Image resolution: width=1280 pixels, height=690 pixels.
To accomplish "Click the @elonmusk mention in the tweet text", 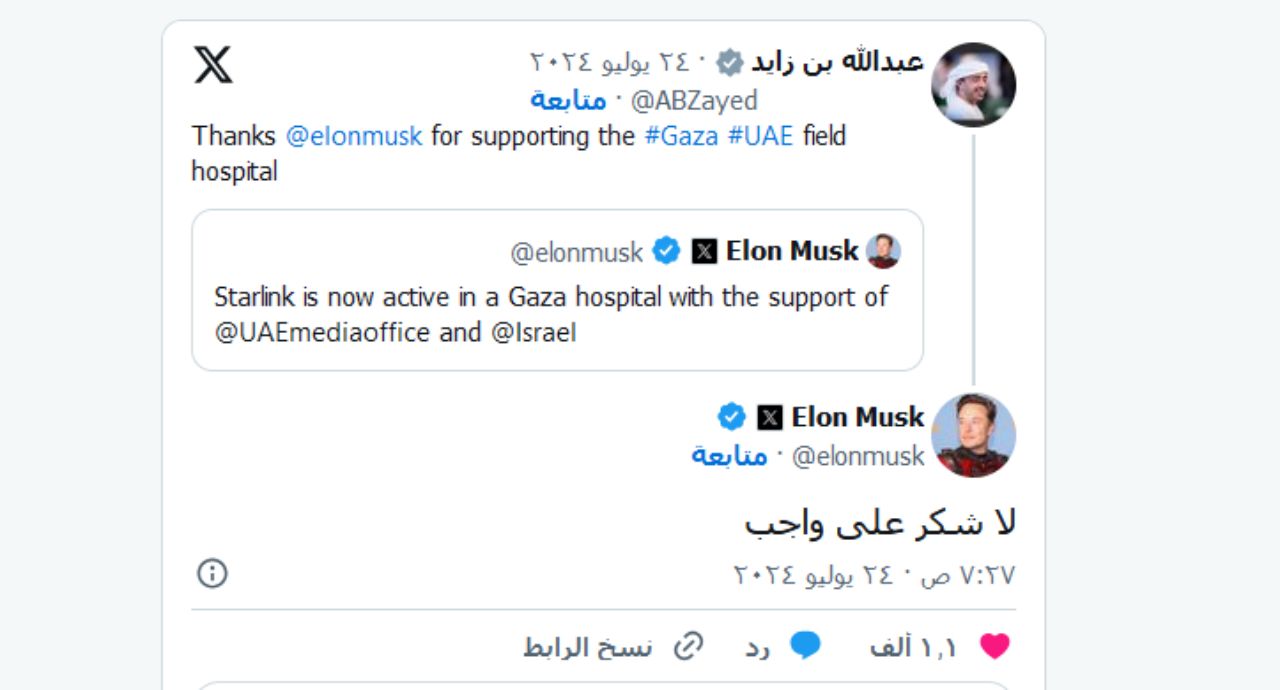I will click(x=352, y=136).
